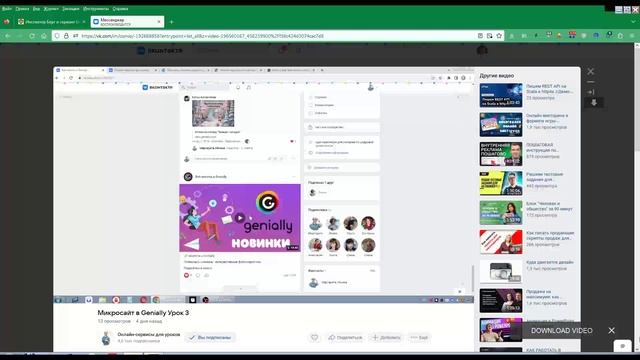Image resolution: width=640 pixels, height=360 pixels.
Task: Open the Справка menu
Action: coord(120,9)
